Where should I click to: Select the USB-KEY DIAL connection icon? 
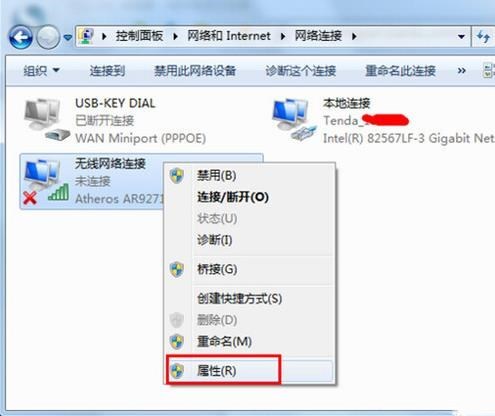(46, 120)
